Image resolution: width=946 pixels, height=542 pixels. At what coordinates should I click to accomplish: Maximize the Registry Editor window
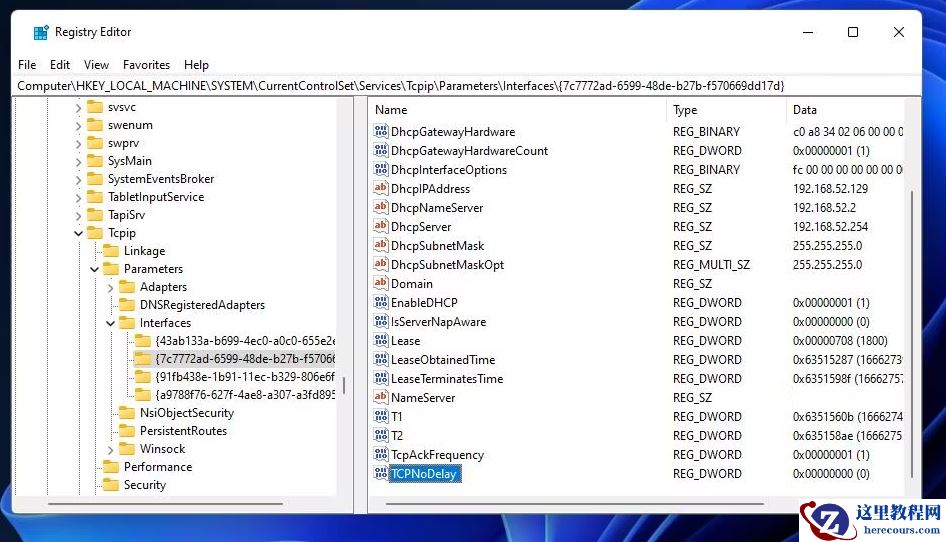(x=852, y=32)
